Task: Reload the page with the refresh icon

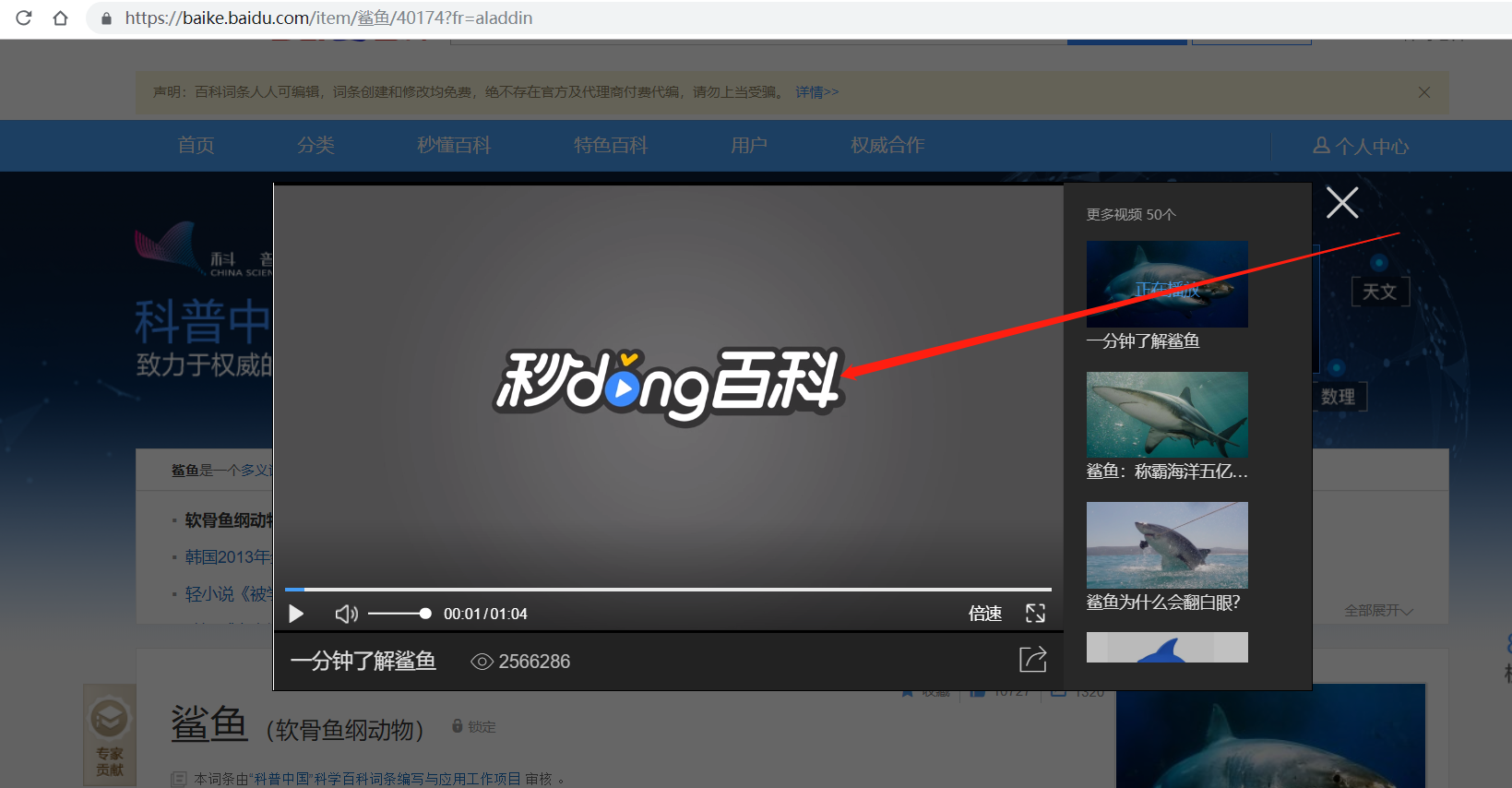Action: point(24,18)
